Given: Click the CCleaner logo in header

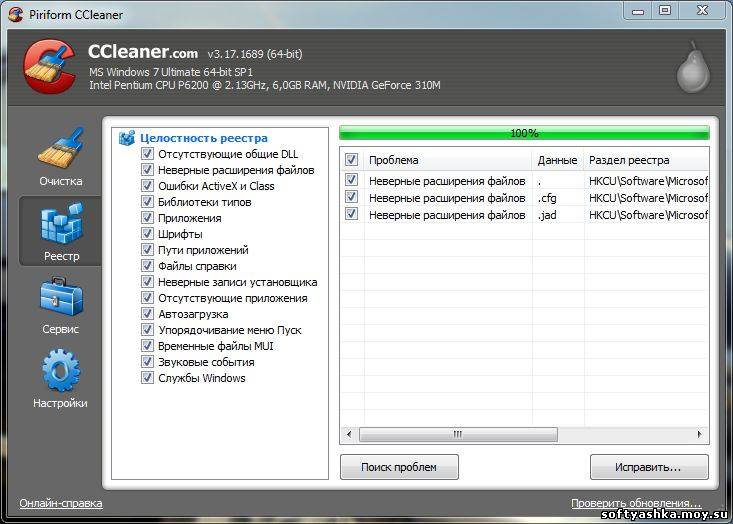Looking at the screenshot, I should 50,66.
